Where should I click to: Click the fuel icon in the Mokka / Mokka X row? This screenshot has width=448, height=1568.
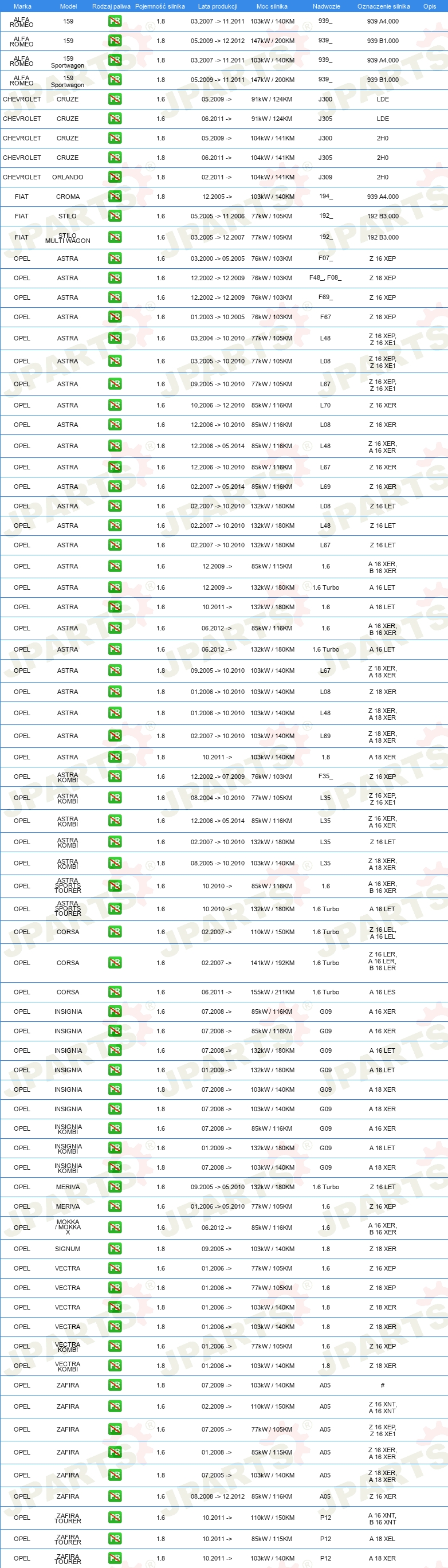[115, 1227]
